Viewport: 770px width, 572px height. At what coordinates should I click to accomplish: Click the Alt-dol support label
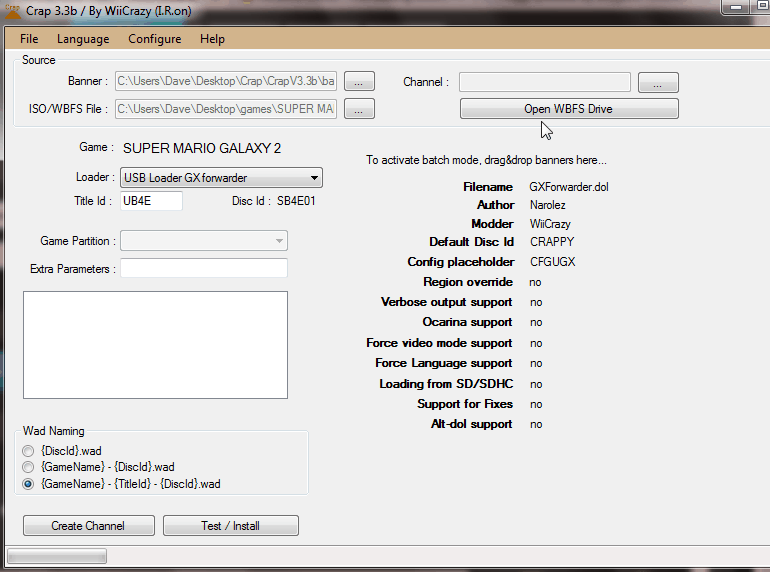coord(471,424)
